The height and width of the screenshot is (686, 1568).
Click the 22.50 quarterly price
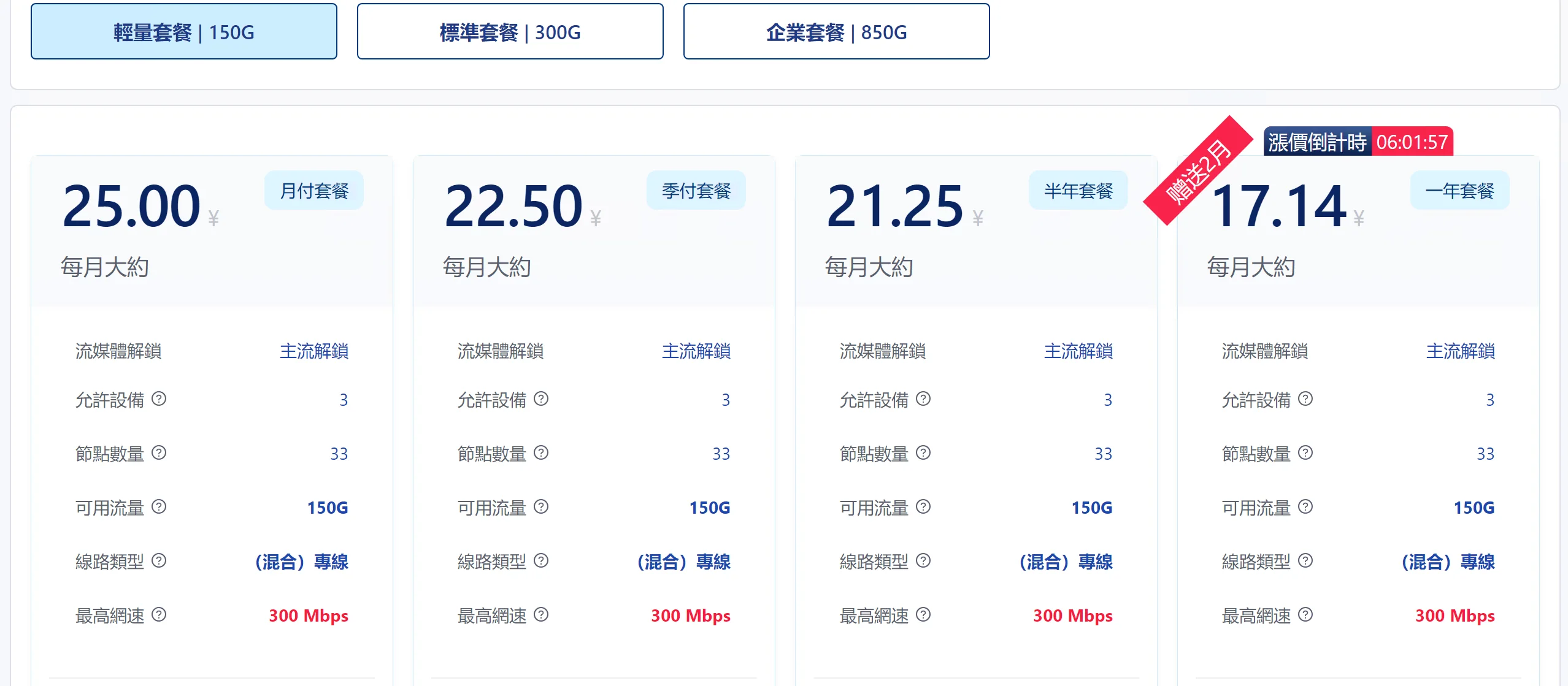513,206
